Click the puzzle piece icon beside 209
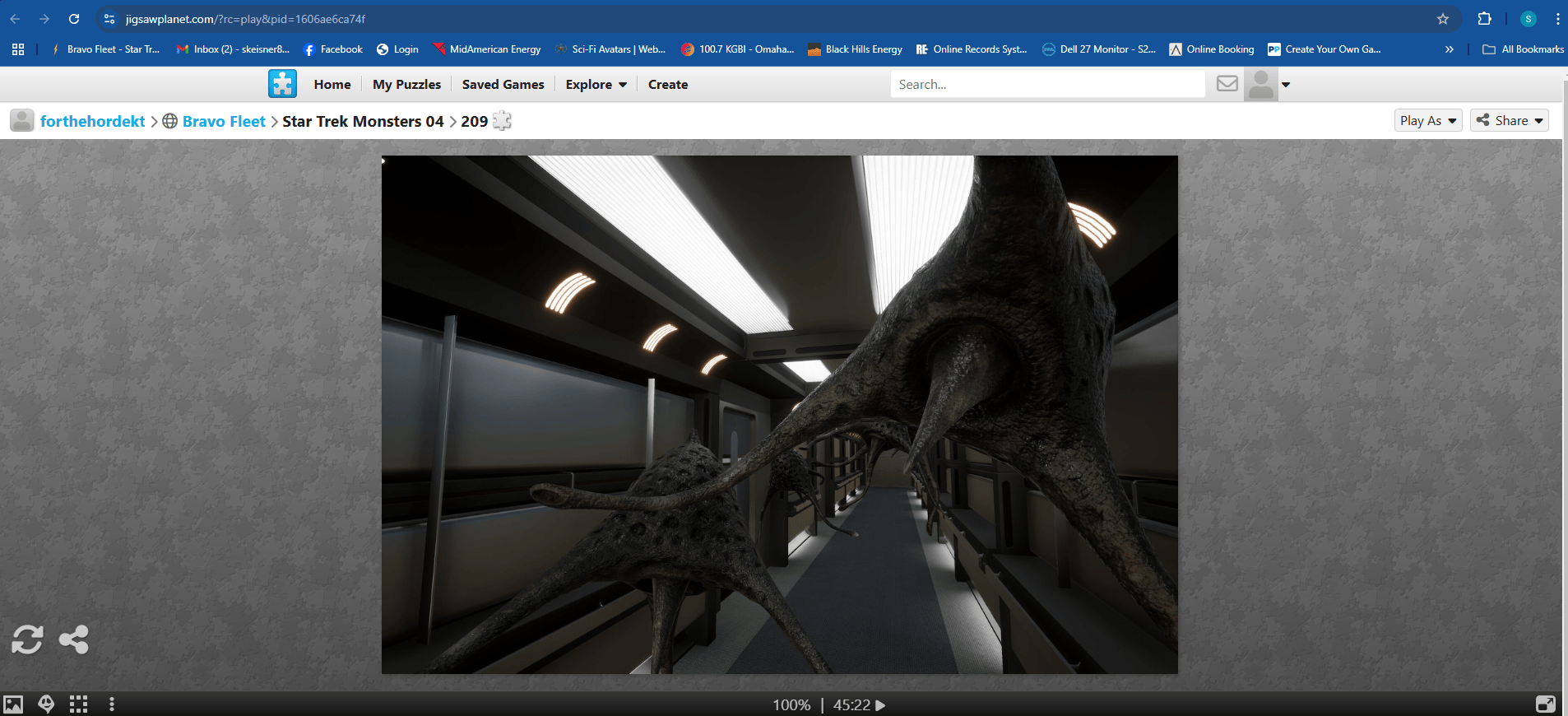 pos(502,121)
